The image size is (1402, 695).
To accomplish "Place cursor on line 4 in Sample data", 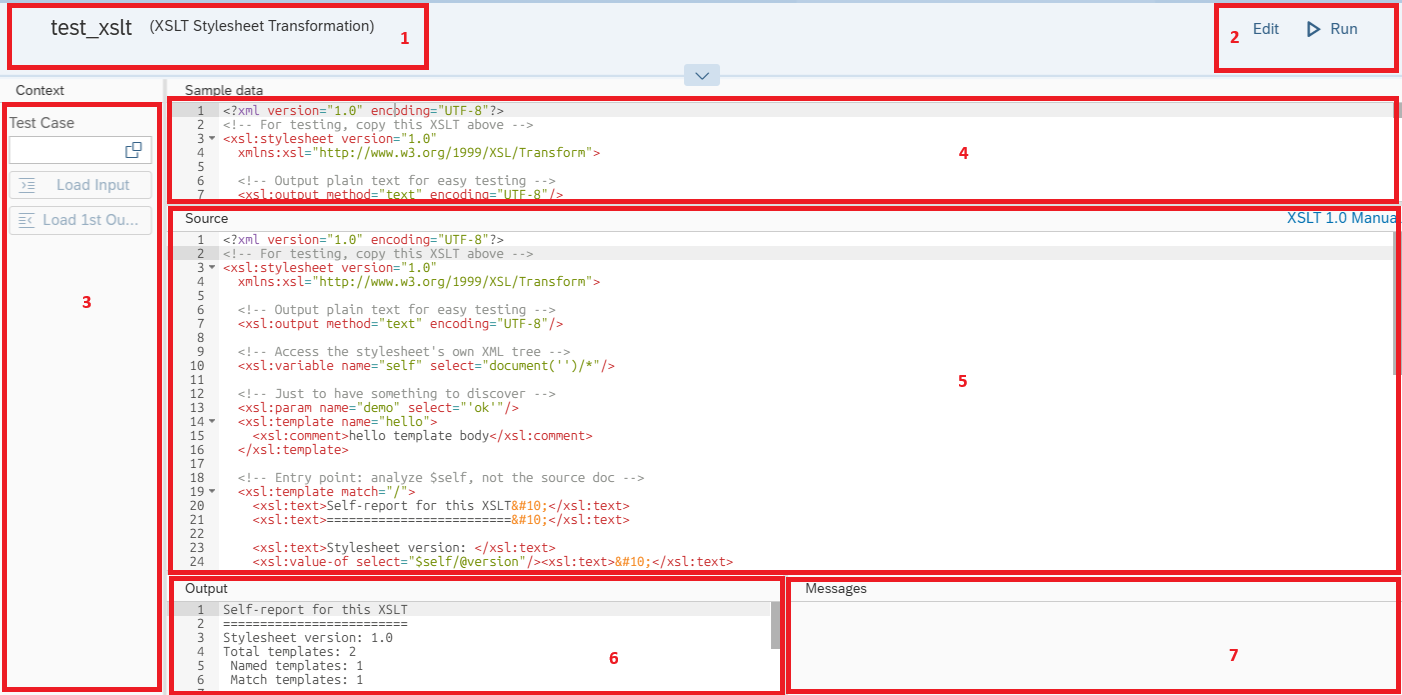I will point(418,153).
